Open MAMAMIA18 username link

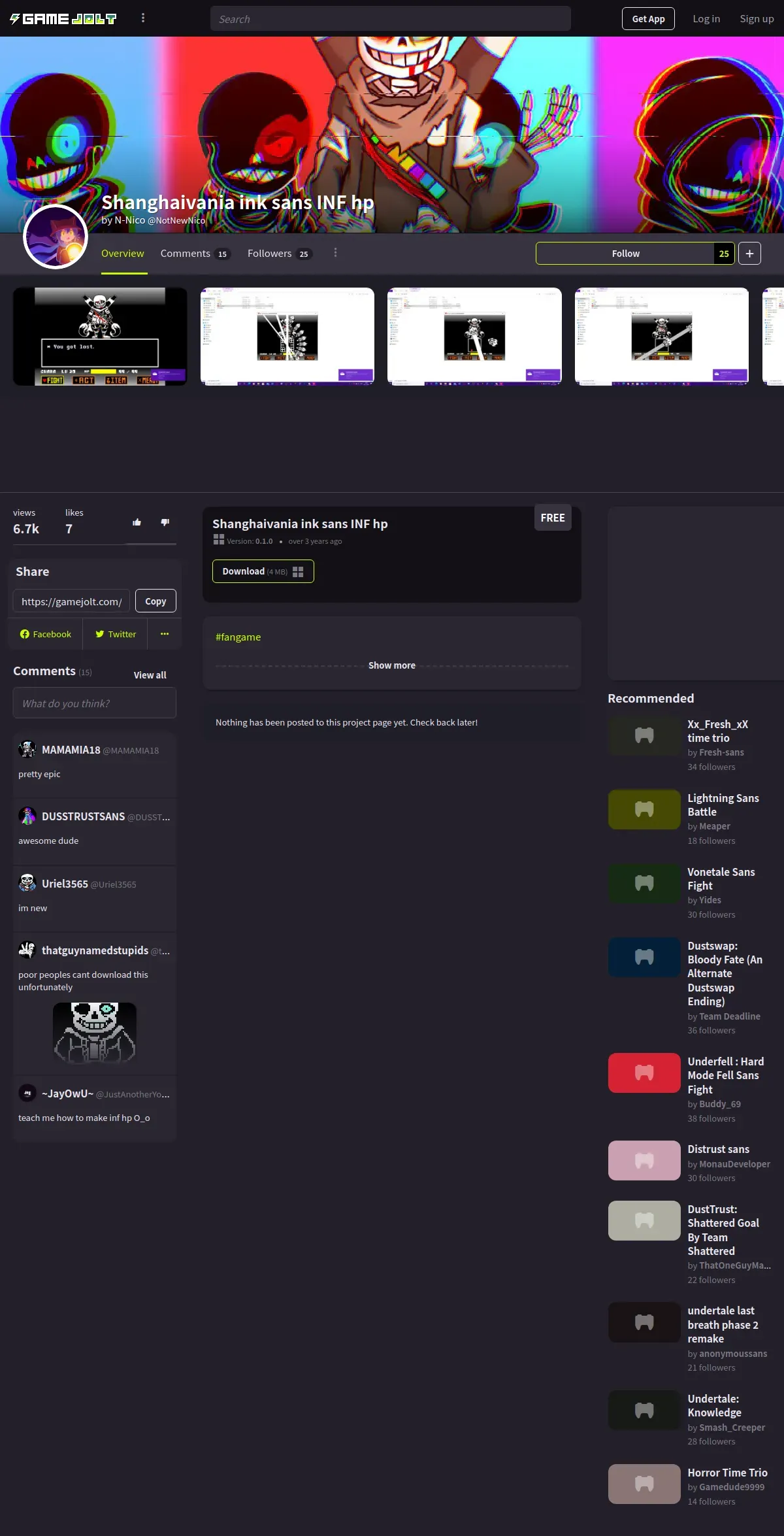pyautogui.click(x=71, y=750)
